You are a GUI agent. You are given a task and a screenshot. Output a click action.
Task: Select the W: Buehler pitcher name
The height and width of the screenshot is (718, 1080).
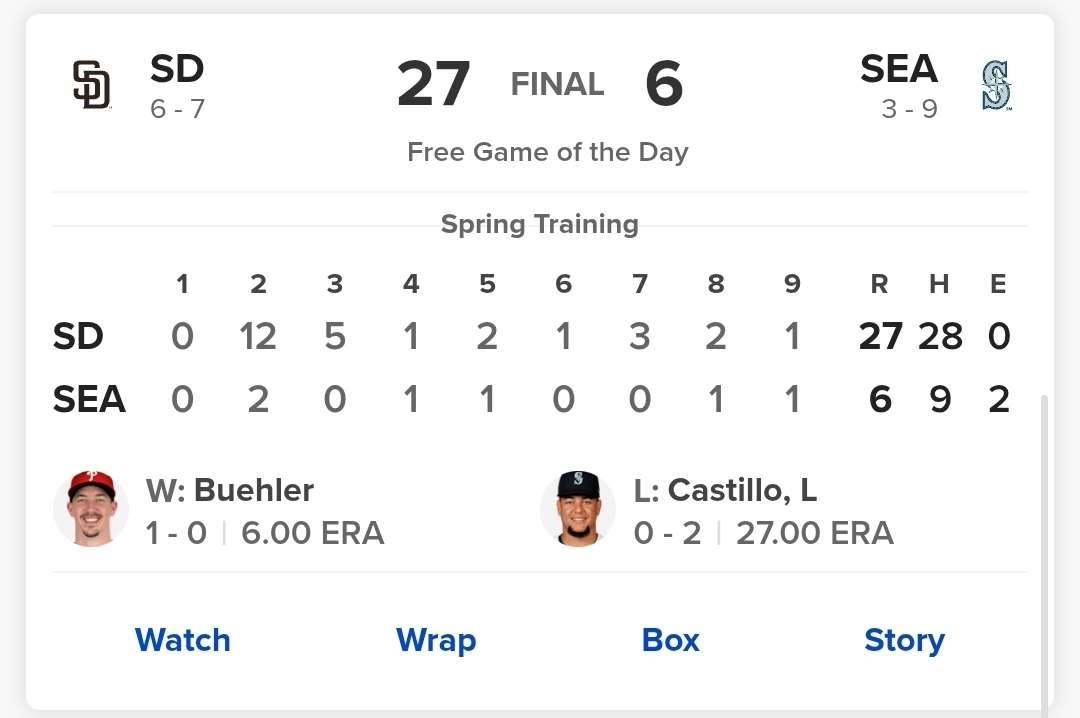point(230,491)
